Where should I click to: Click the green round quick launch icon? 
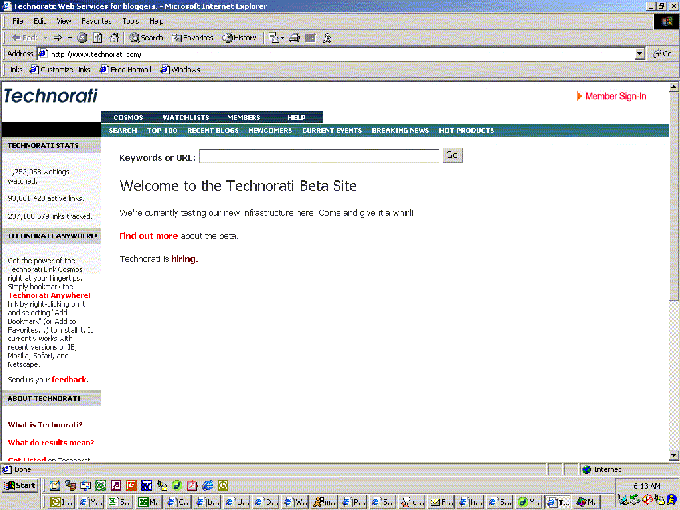pos(177,485)
